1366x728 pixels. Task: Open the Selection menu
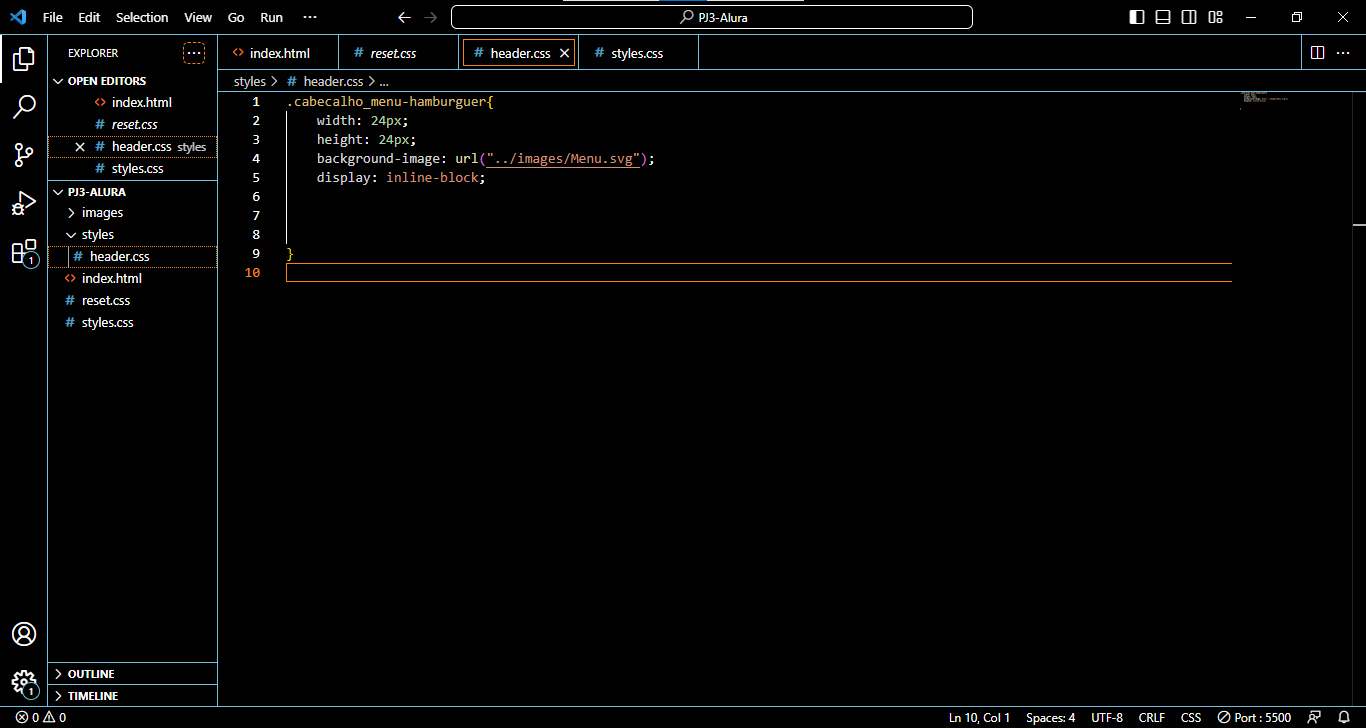(142, 17)
